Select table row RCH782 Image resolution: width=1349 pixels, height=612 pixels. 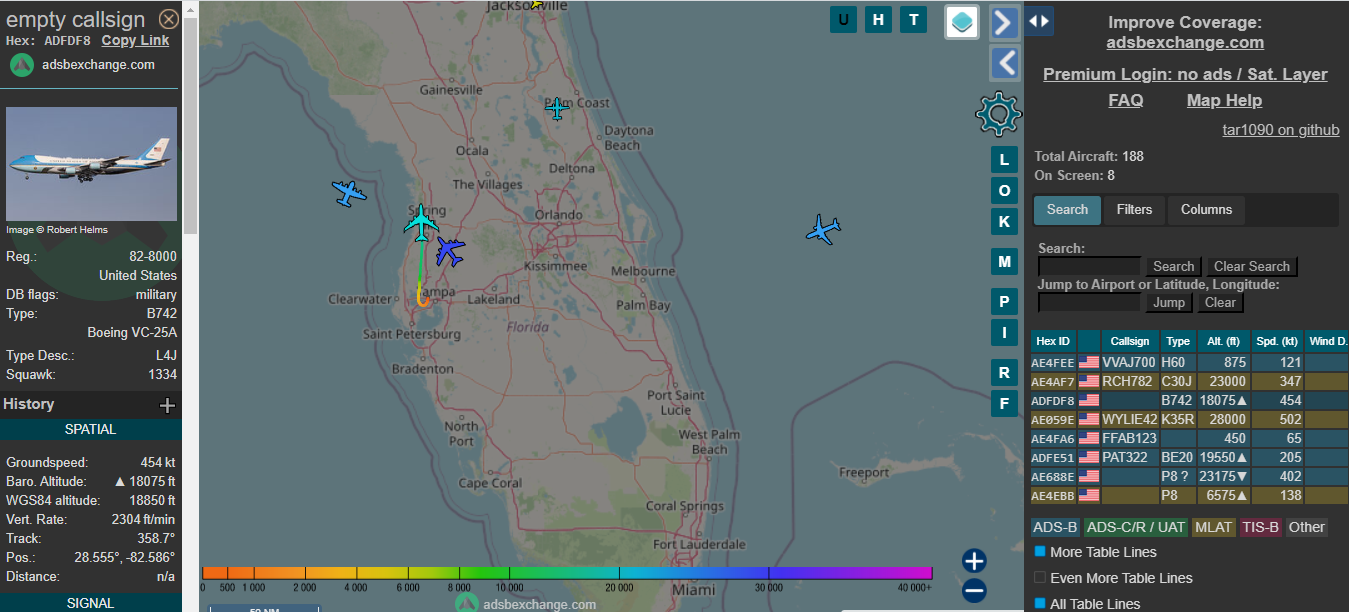point(1189,381)
